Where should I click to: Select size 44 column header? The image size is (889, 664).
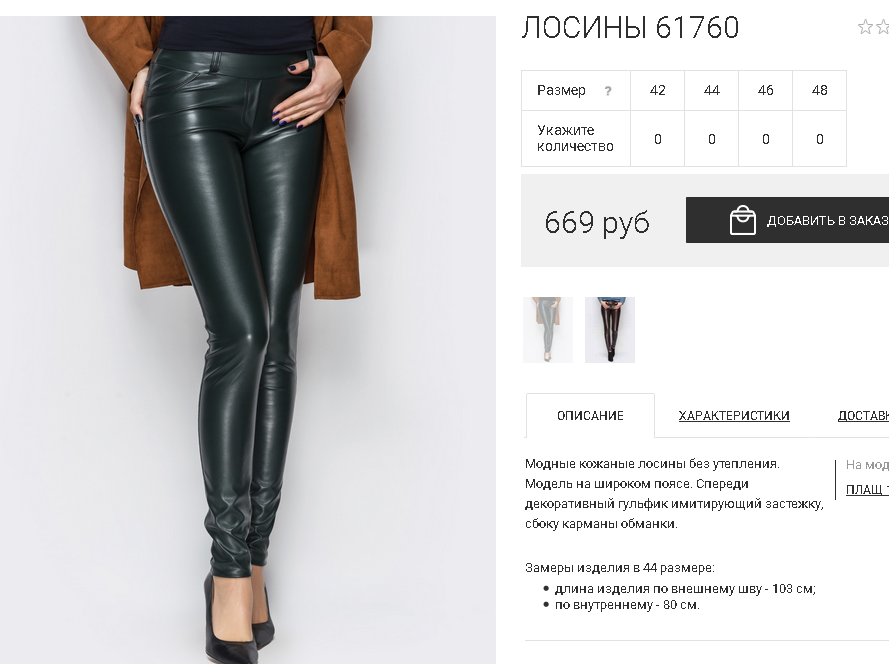[712, 90]
